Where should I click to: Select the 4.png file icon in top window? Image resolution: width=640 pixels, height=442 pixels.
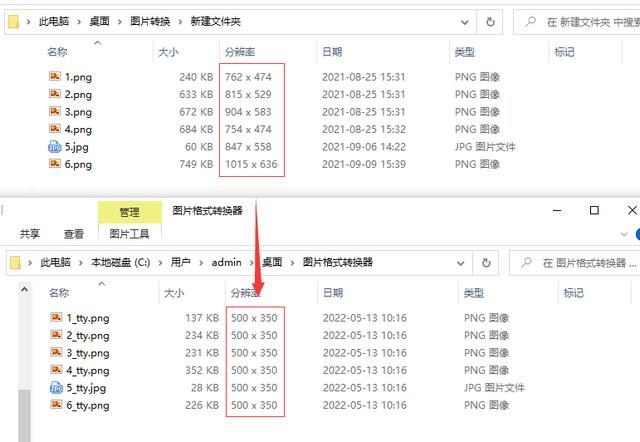coord(55,129)
